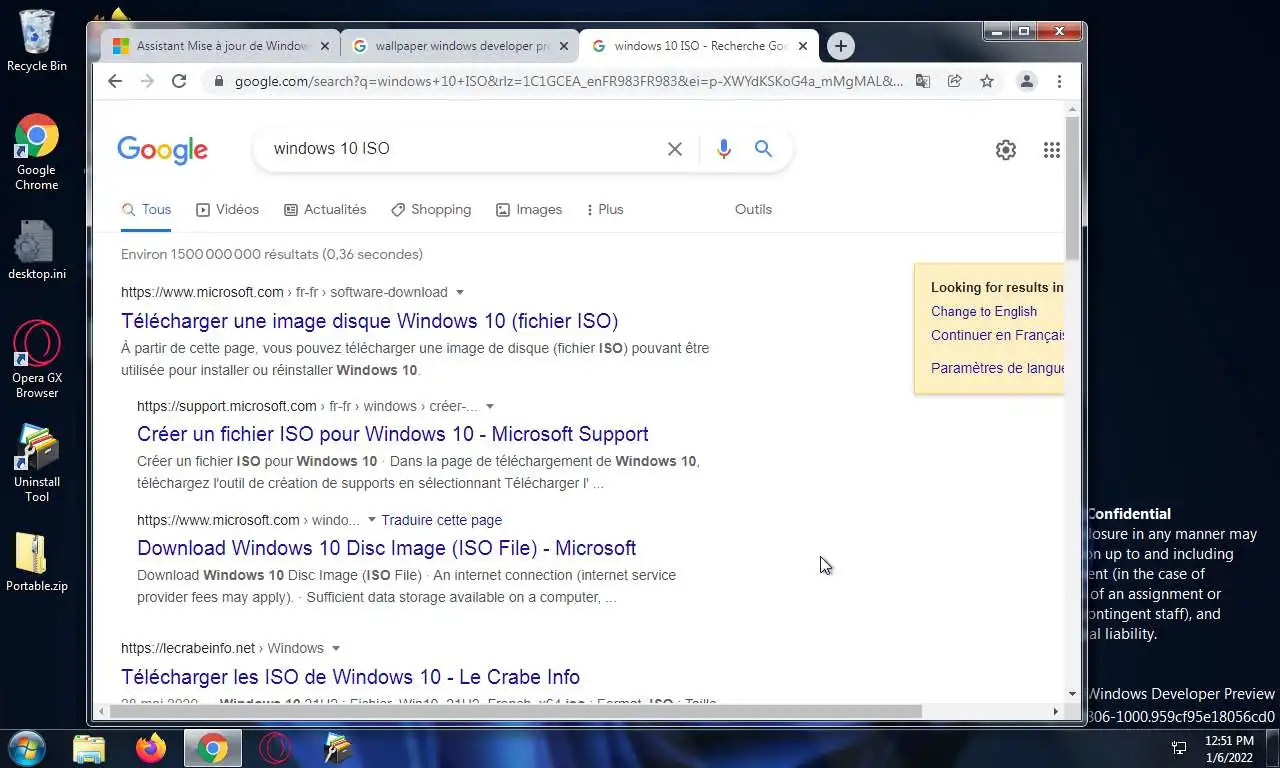This screenshot has width=1280, height=768.
Task: Open a new tab with plus button
Action: 841,46
